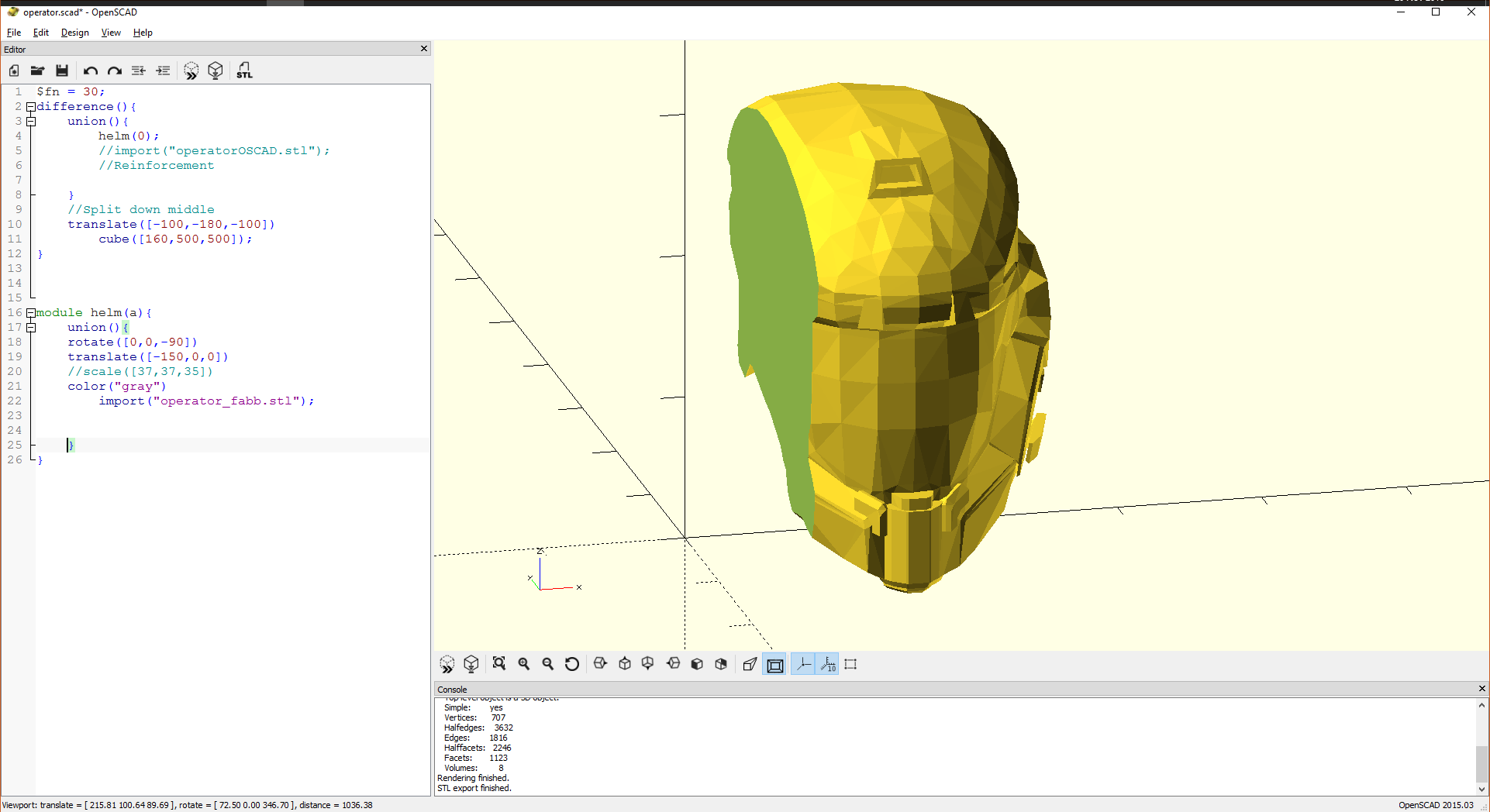The width and height of the screenshot is (1490, 812).
Task: Click import("operator_fabb.stl") line
Action: (x=206, y=401)
